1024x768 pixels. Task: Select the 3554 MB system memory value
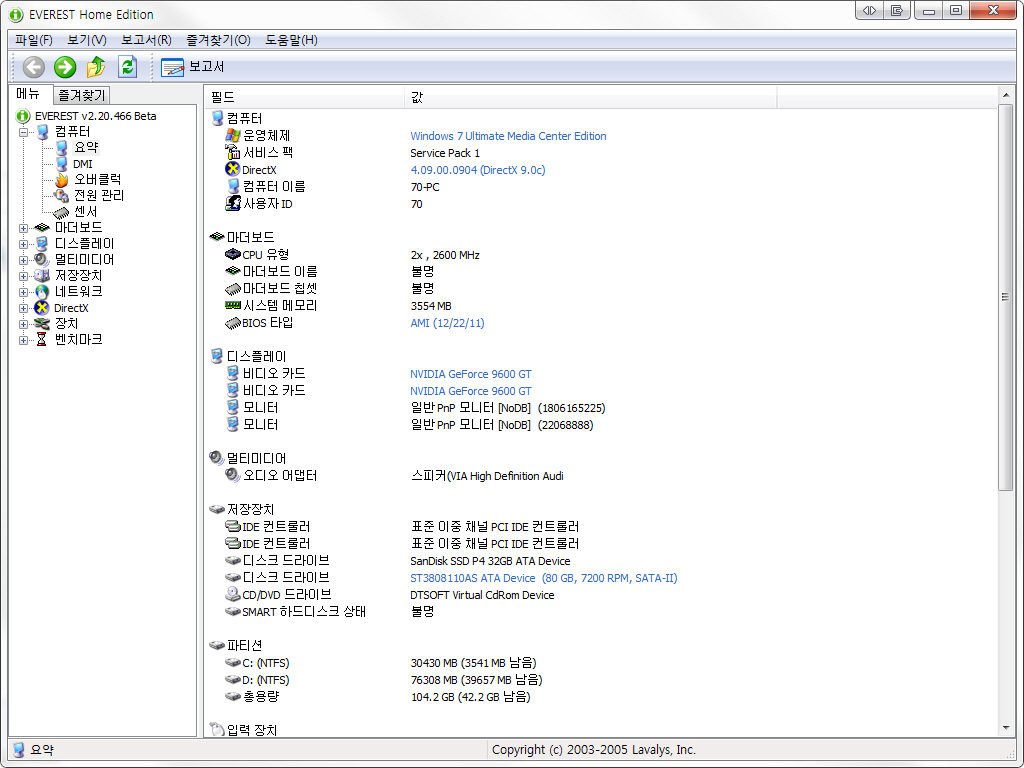click(430, 306)
